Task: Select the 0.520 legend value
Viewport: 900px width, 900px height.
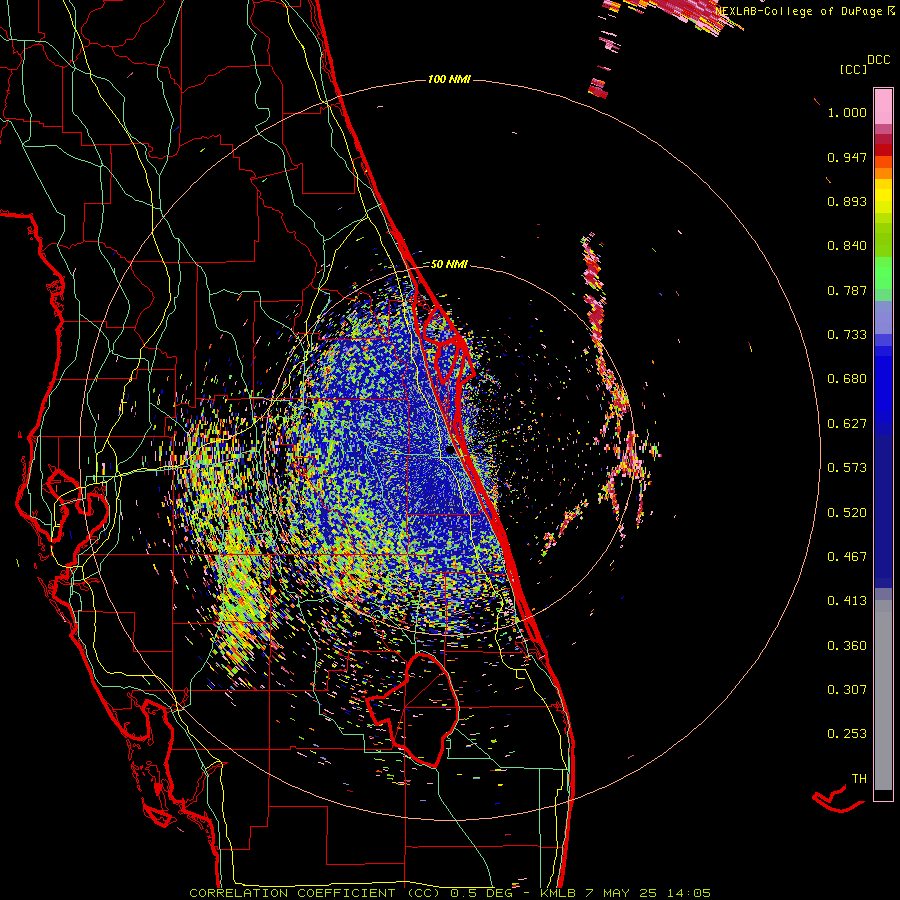Action: (x=847, y=513)
